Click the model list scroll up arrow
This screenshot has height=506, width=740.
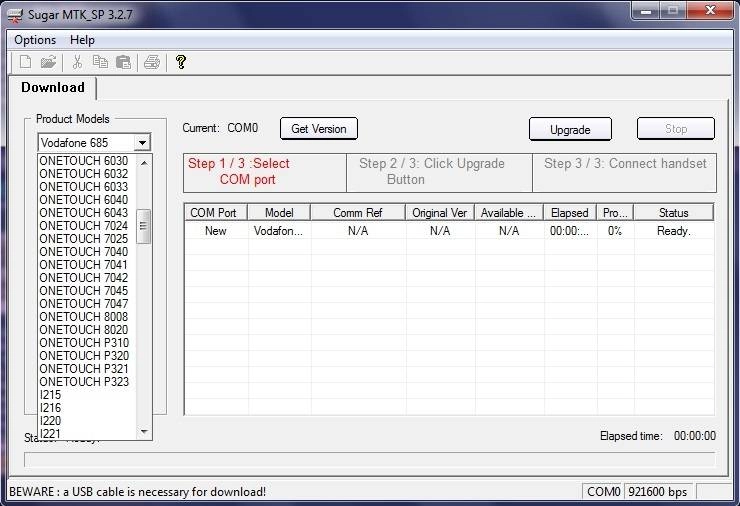pos(144,163)
